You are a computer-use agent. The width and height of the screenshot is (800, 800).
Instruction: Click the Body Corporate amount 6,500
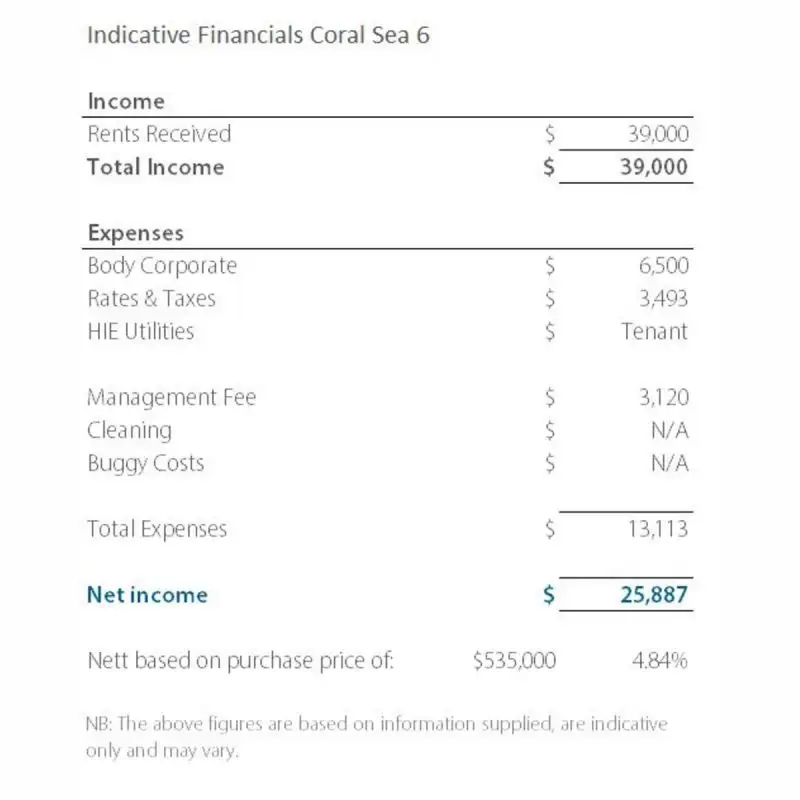[663, 266]
